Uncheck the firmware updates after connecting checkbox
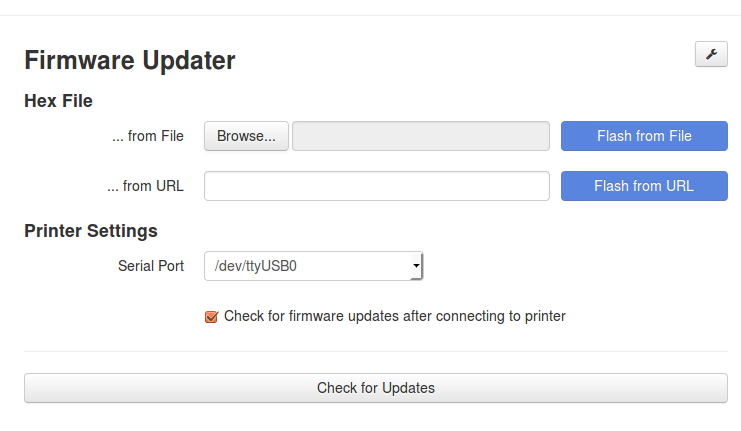The image size is (741, 431). (211, 317)
